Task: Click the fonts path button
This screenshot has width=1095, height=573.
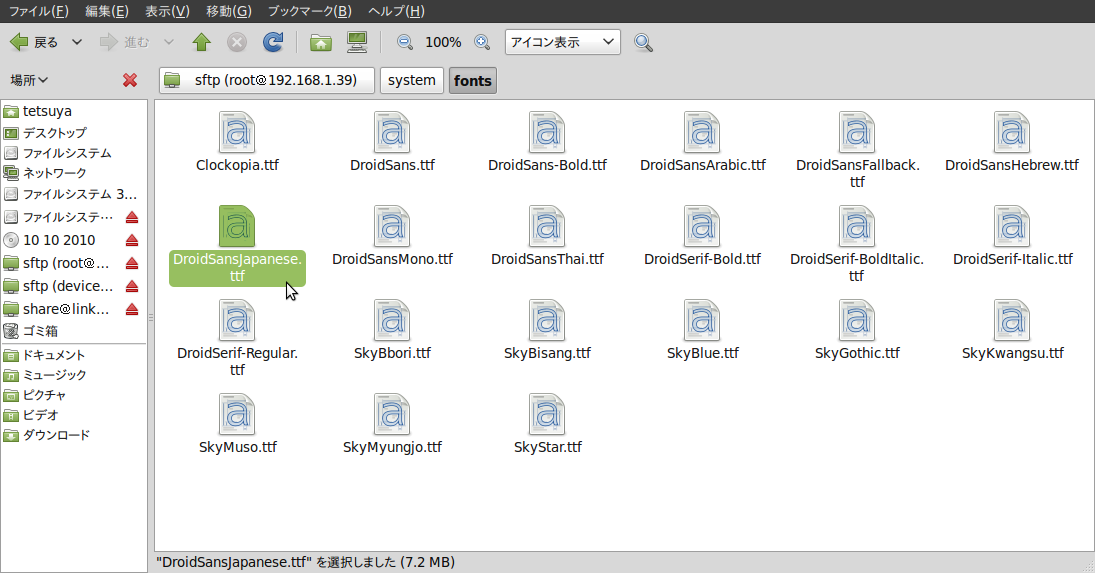Action: coord(473,80)
